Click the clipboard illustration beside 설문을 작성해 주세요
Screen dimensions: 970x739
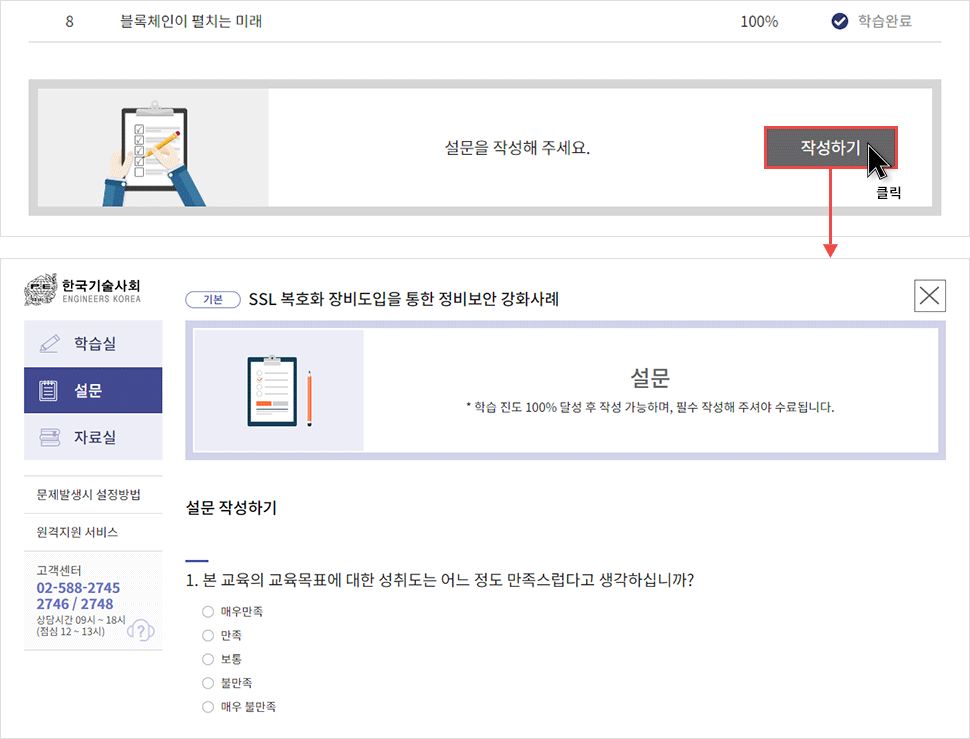tap(152, 146)
